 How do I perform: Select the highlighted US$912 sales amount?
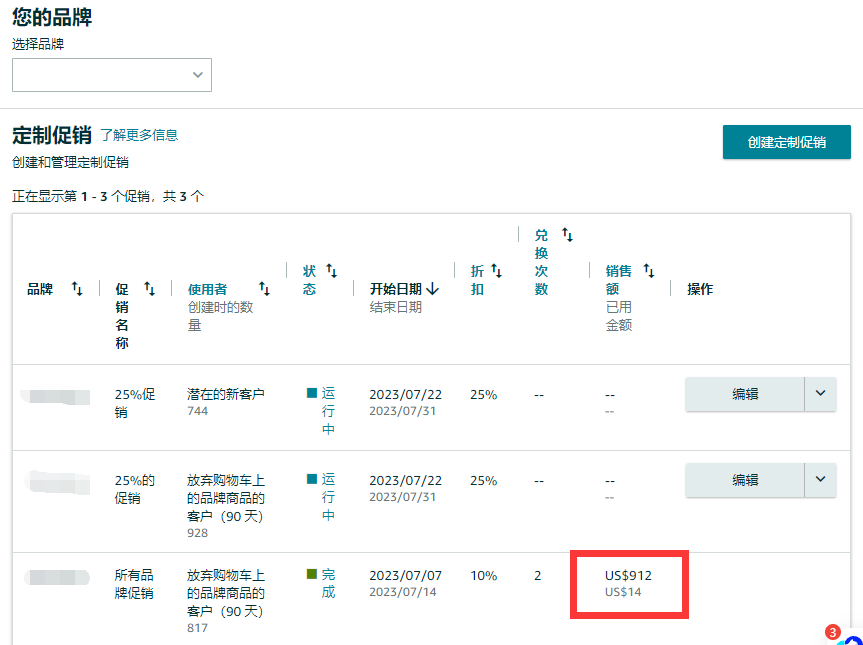coord(628,575)
